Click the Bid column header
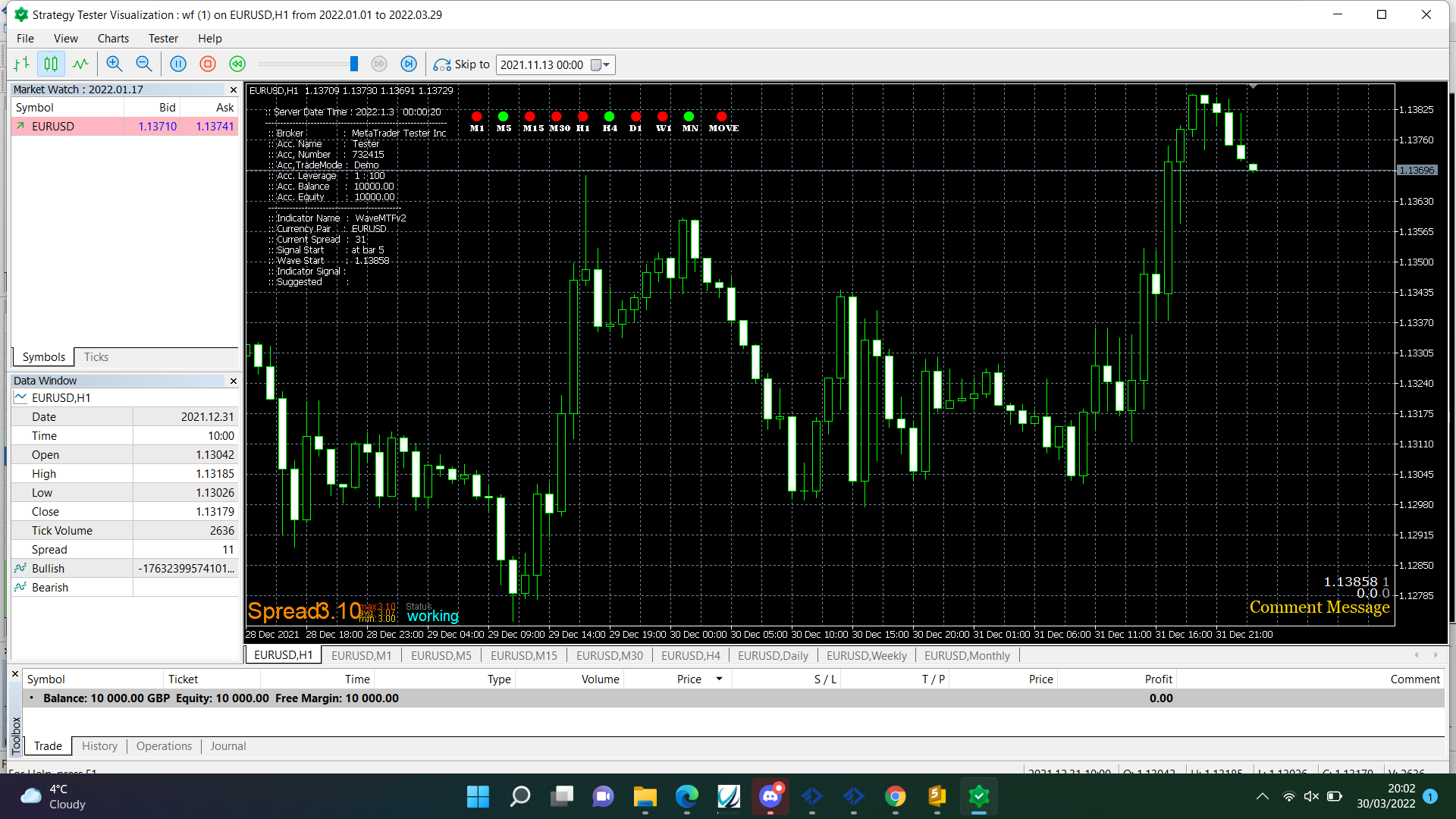 click(152, 108)
